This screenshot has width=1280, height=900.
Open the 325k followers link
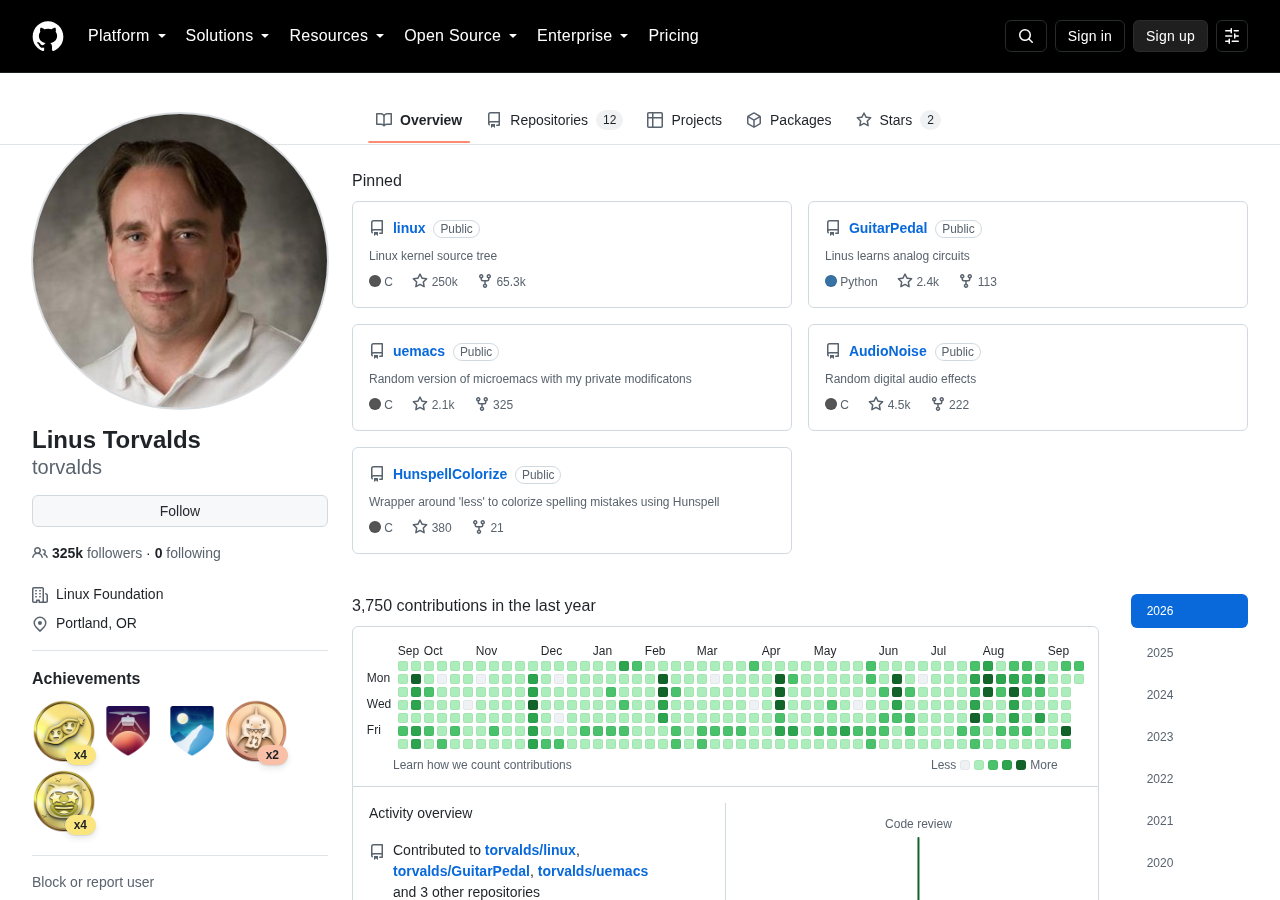tap(87, 553)
